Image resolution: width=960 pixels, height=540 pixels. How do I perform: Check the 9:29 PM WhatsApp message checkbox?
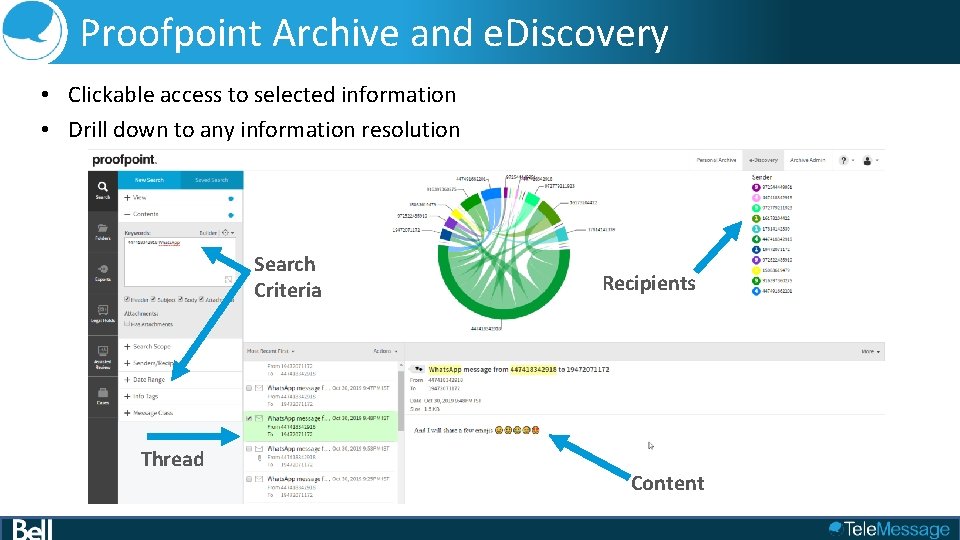[x=249, y=479]
